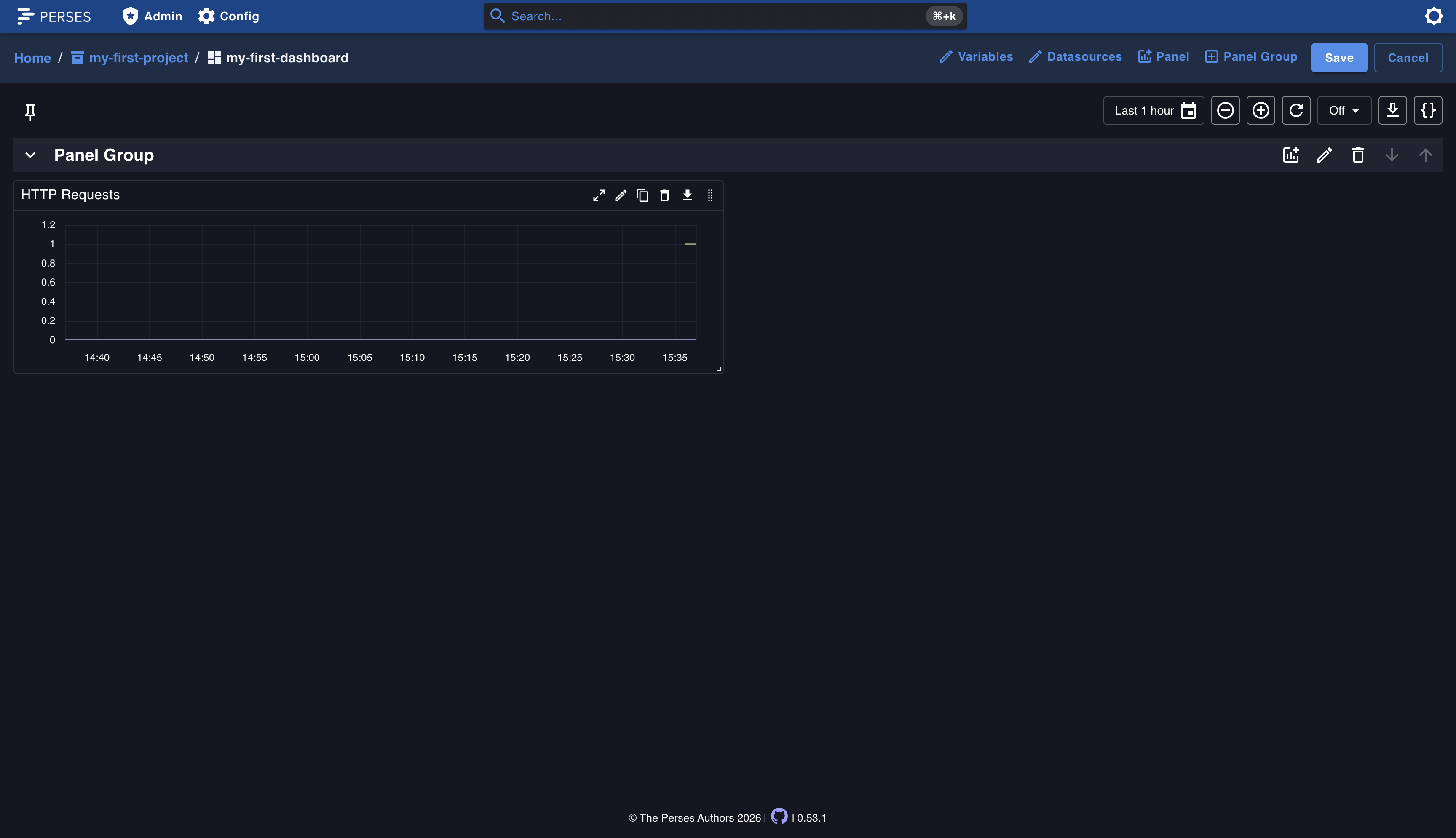The height and width of the screenshot is (838, 1456).
Task: Edit dashboard Variables
Action: click(x=976, y=56)
